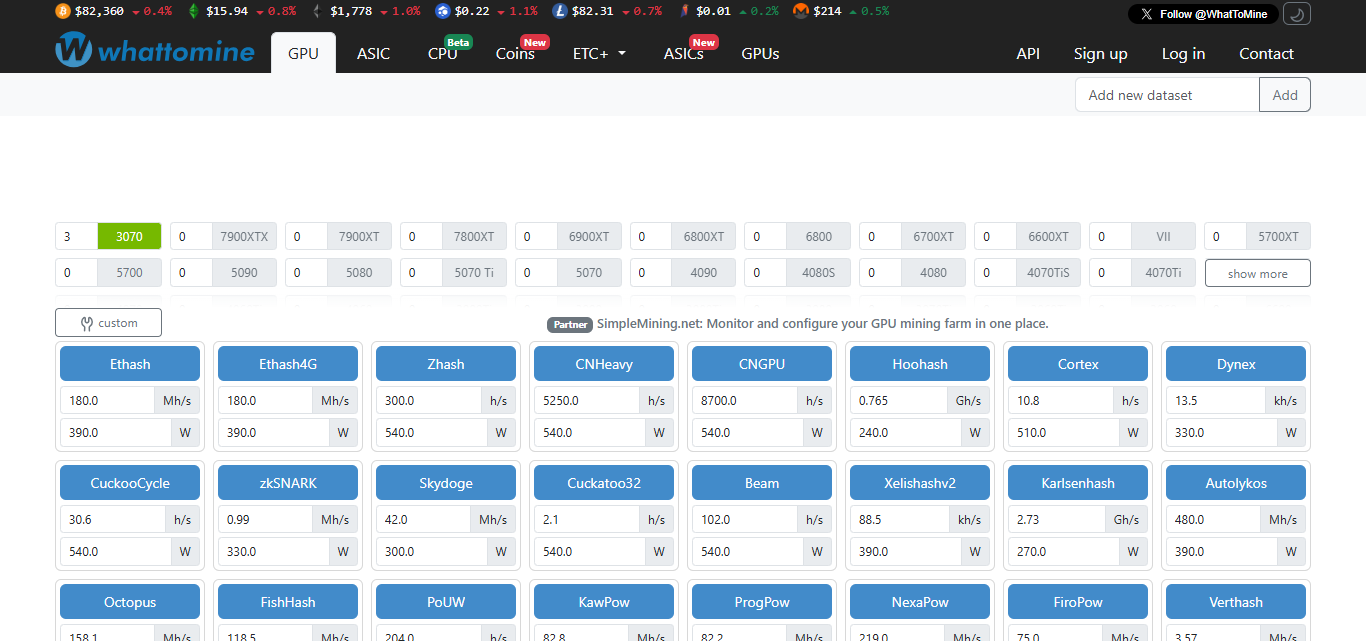The height and width of the screenshot is (641, 1366).
Task: Toggle the Cortex algorithm
Action: coord(1078,364)
